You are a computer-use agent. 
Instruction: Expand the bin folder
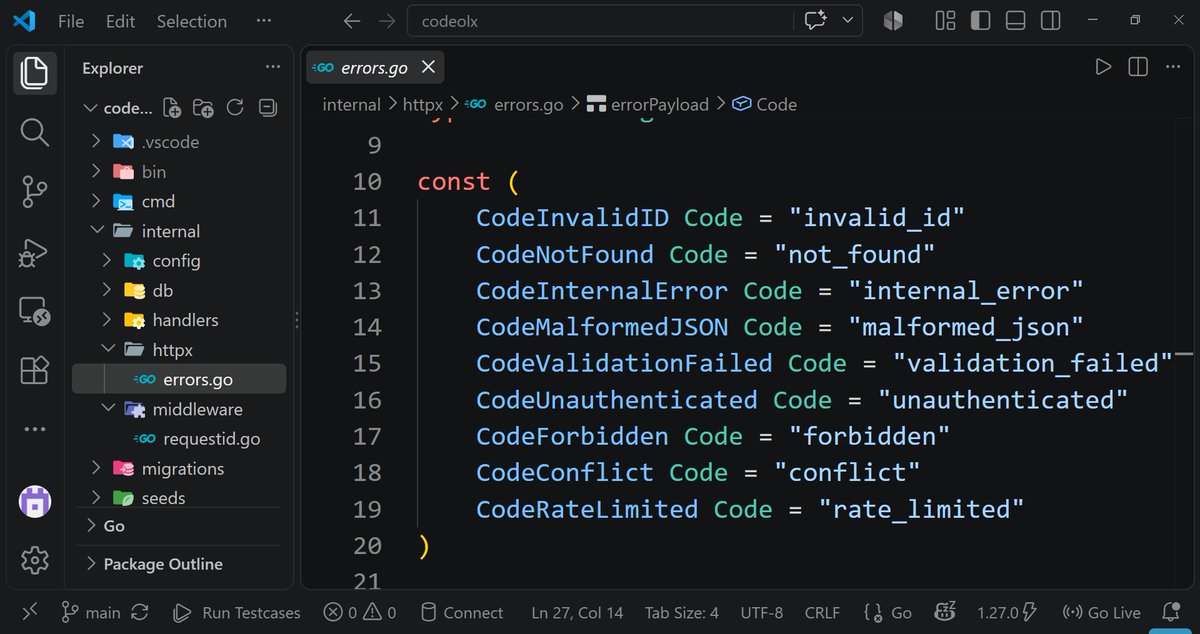click(96, 171)
